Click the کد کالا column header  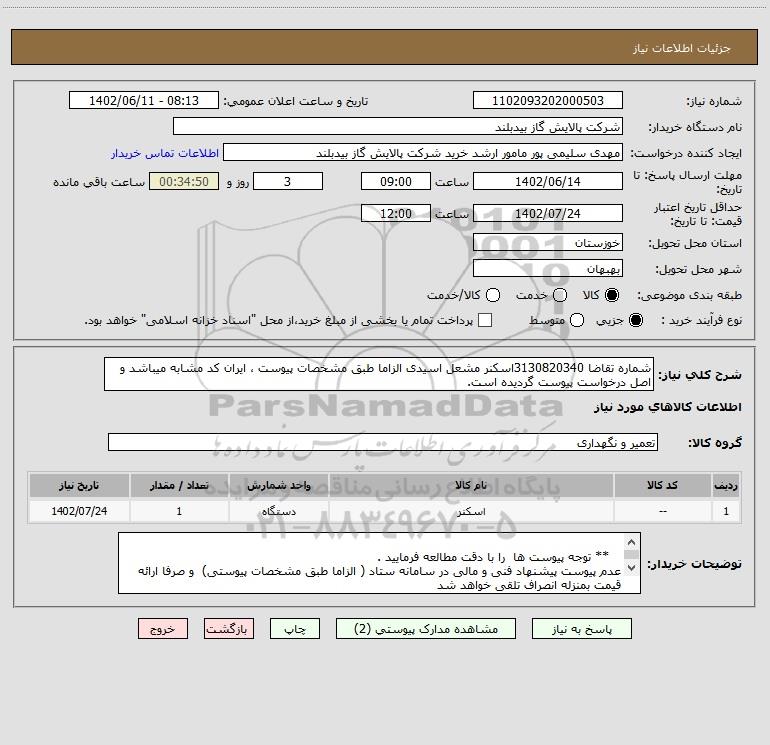[x=662, y=485]
